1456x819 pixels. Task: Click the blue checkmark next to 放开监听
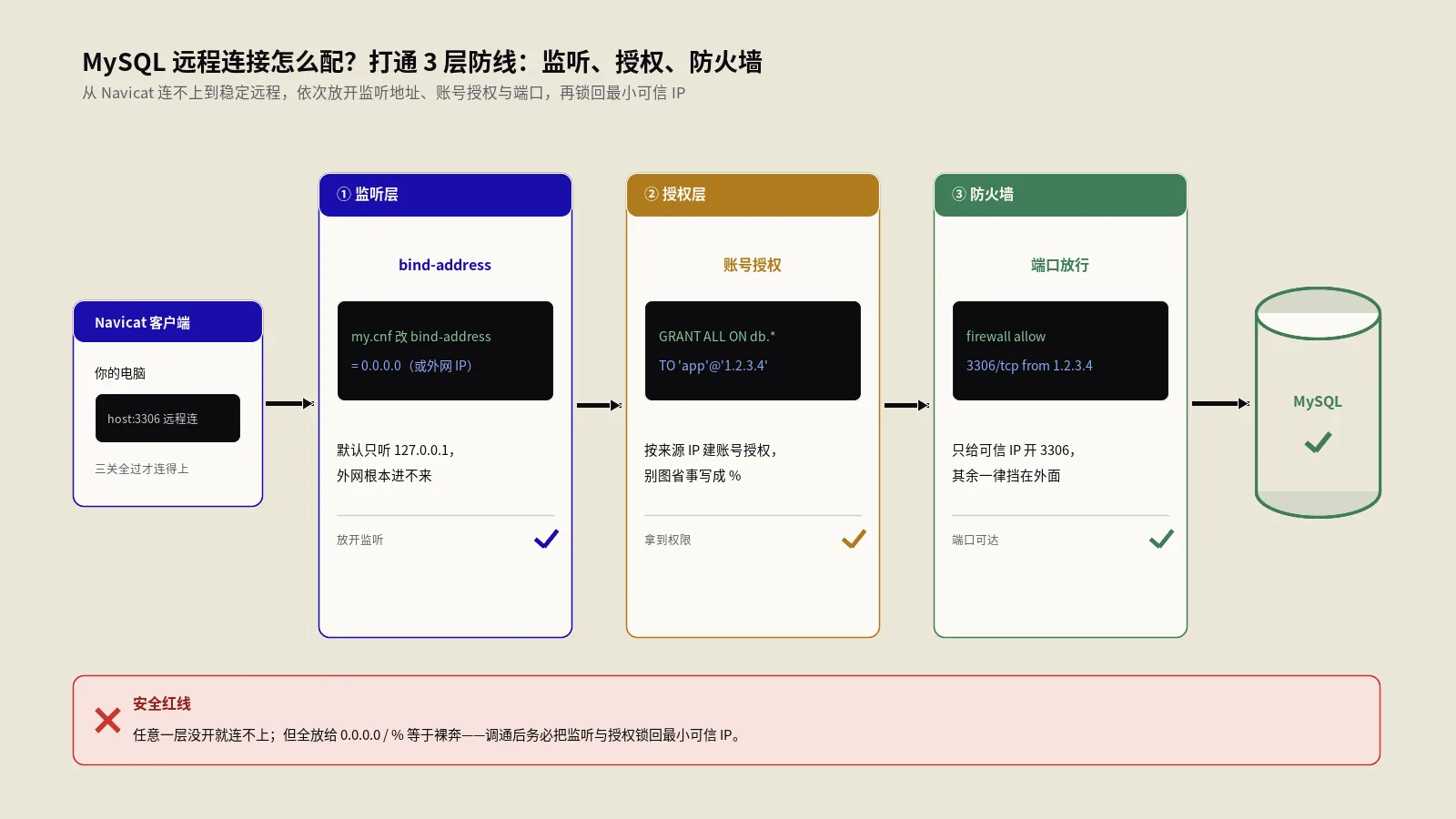click(x=546, y=539)
